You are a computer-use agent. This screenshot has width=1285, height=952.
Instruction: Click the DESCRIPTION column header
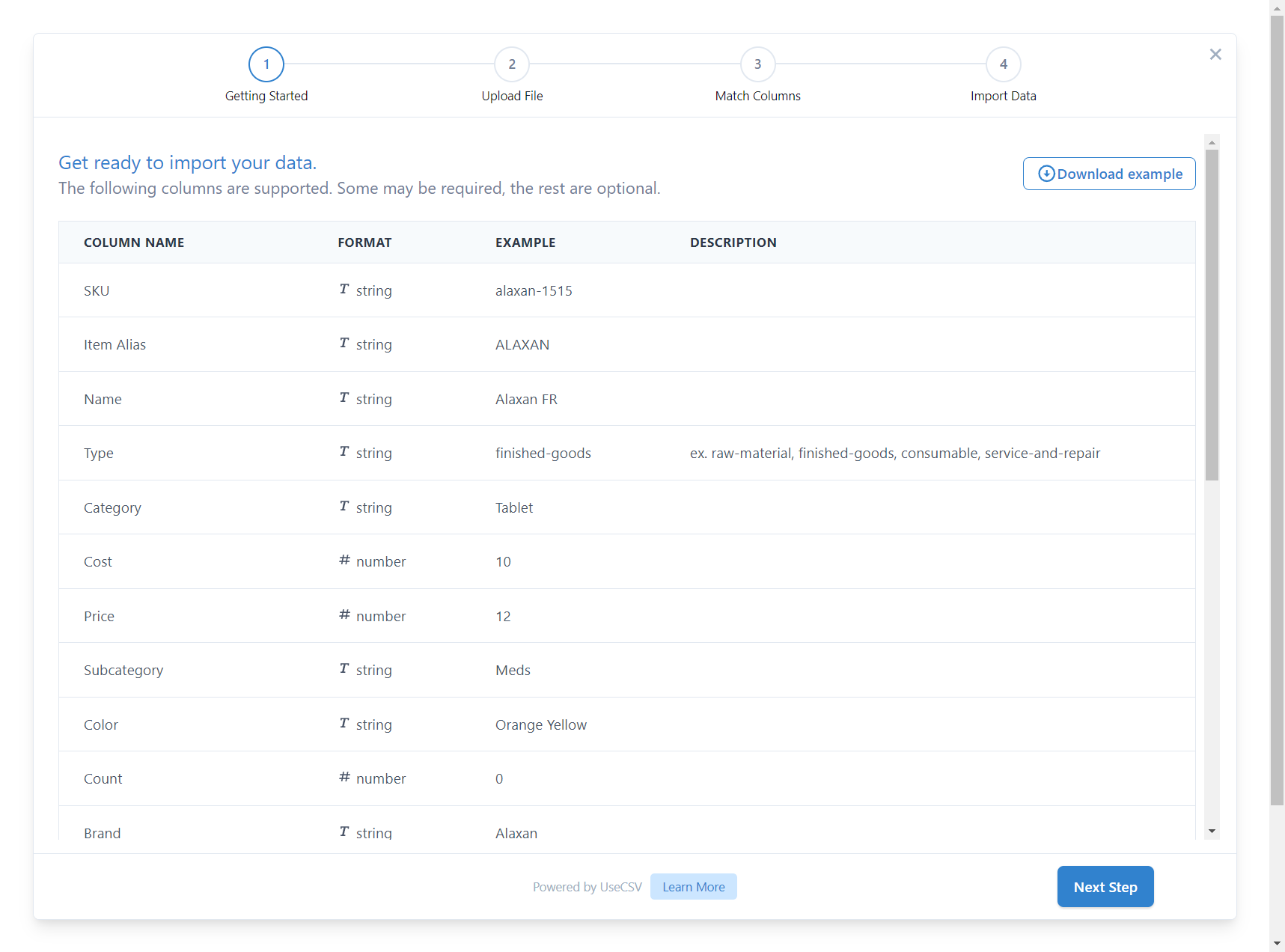point(733,242)
